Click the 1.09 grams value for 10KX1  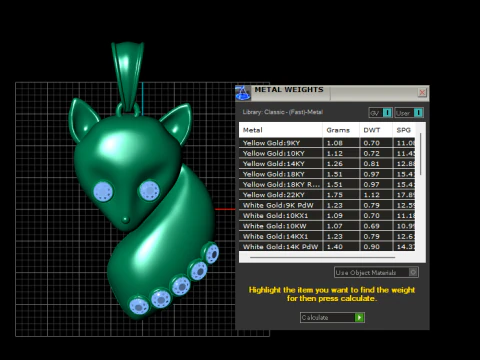pyautogui.click(x=335, y=216)
